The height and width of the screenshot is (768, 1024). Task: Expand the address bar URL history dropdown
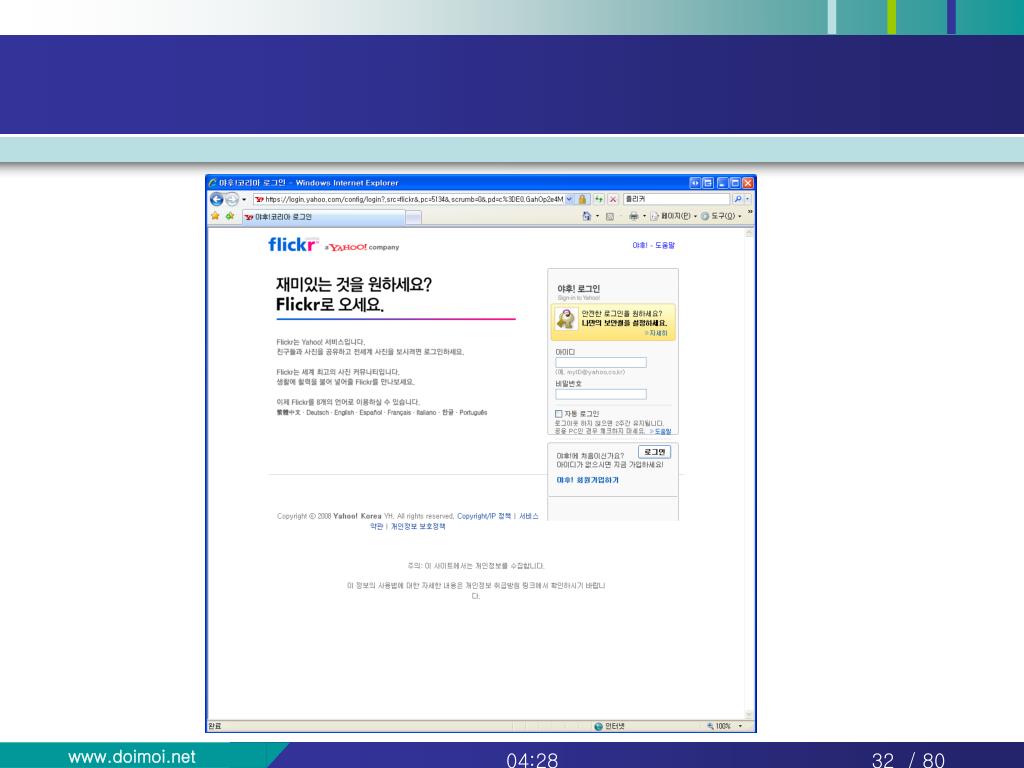569,199
